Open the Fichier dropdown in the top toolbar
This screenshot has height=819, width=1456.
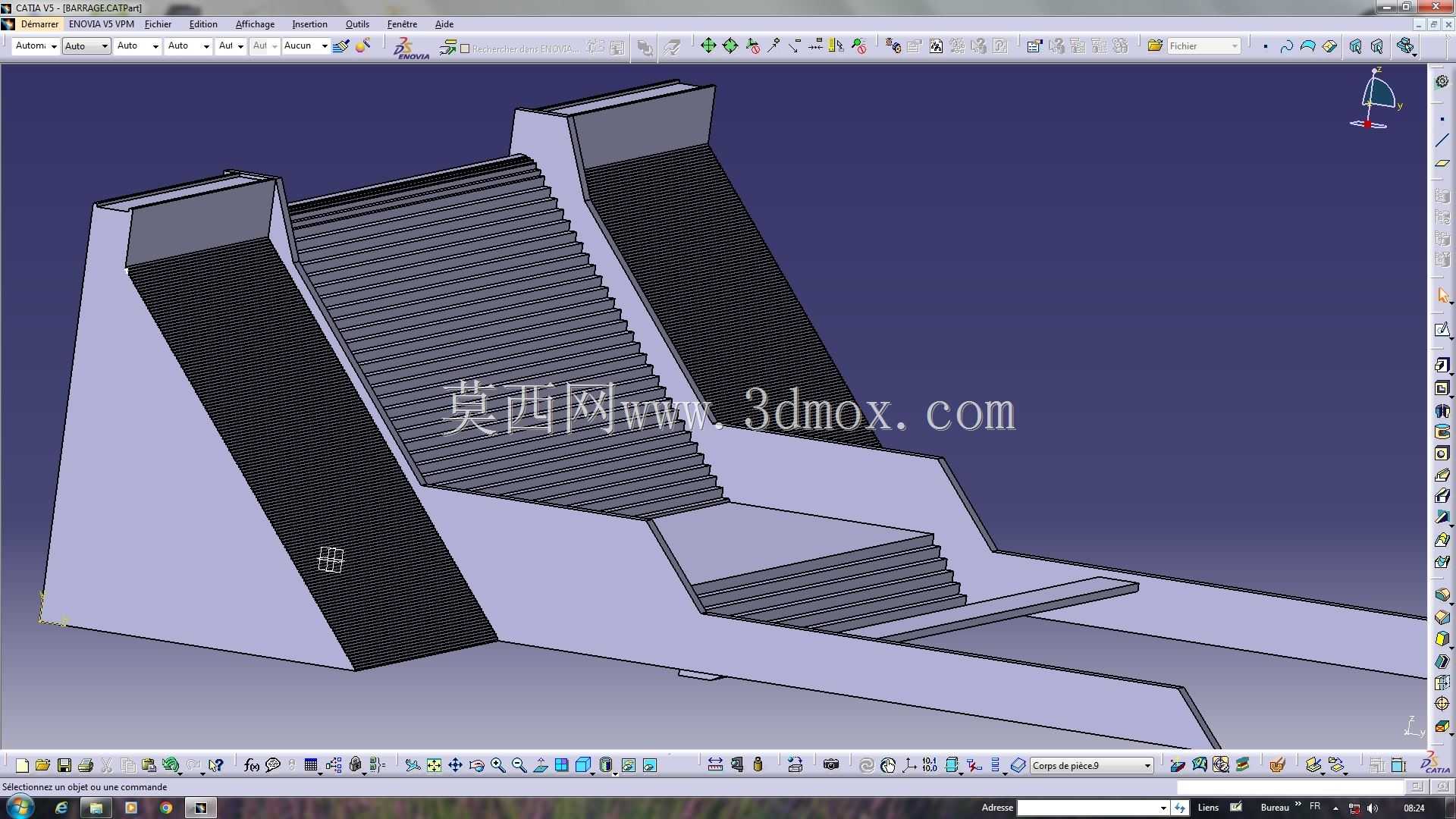pyautogui.click(x=1204, y=46)
